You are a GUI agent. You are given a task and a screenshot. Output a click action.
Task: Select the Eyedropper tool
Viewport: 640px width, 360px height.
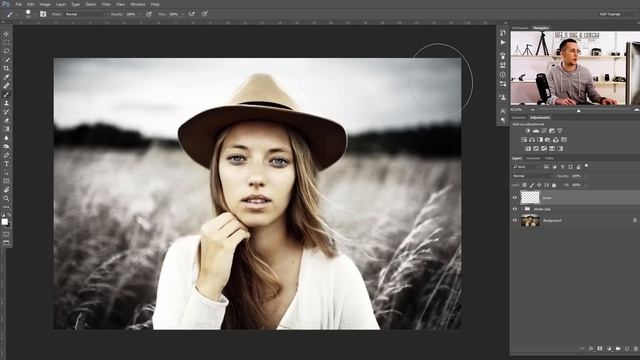[6, 77]
